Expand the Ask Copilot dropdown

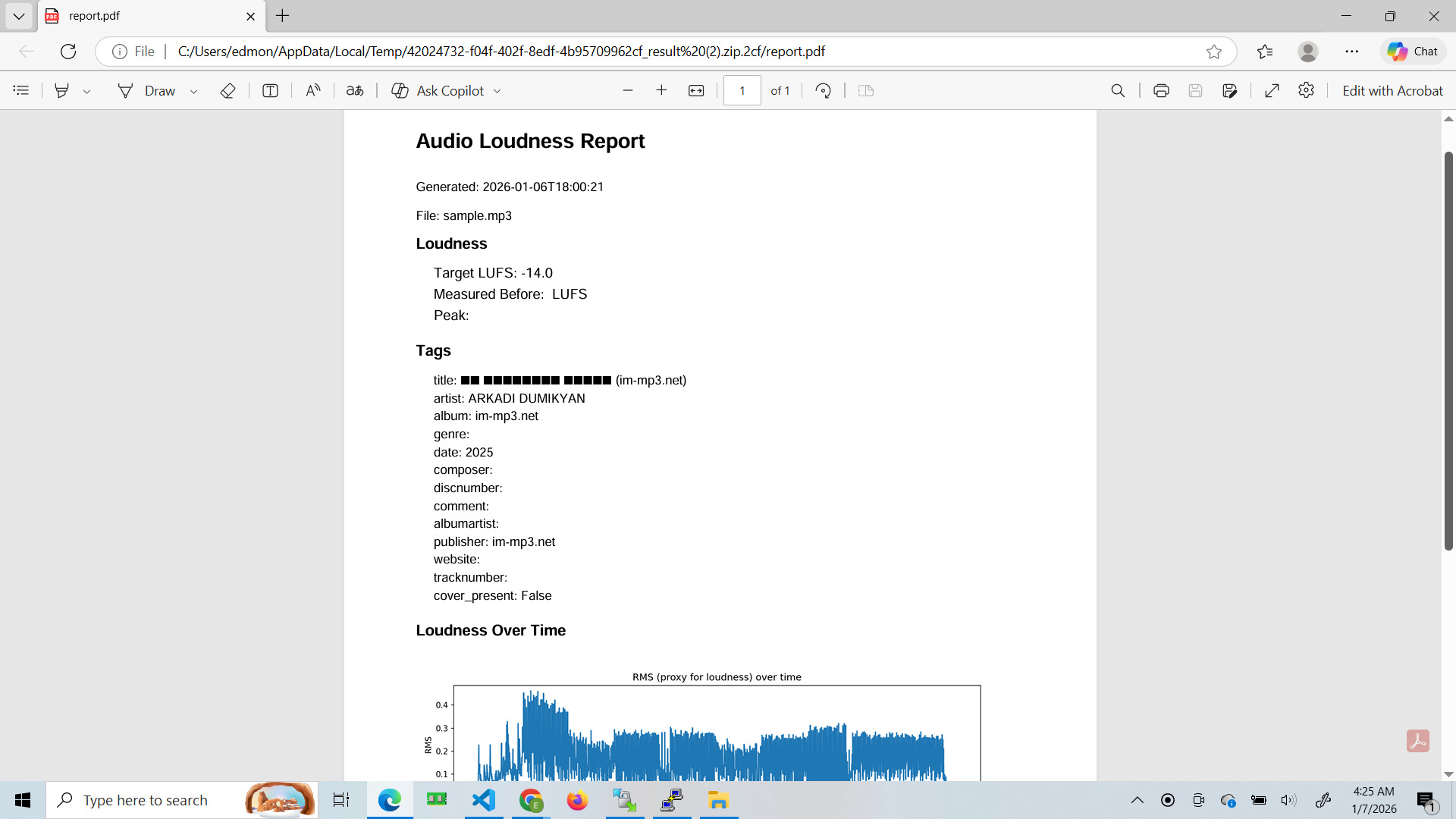tap(497, 90)
